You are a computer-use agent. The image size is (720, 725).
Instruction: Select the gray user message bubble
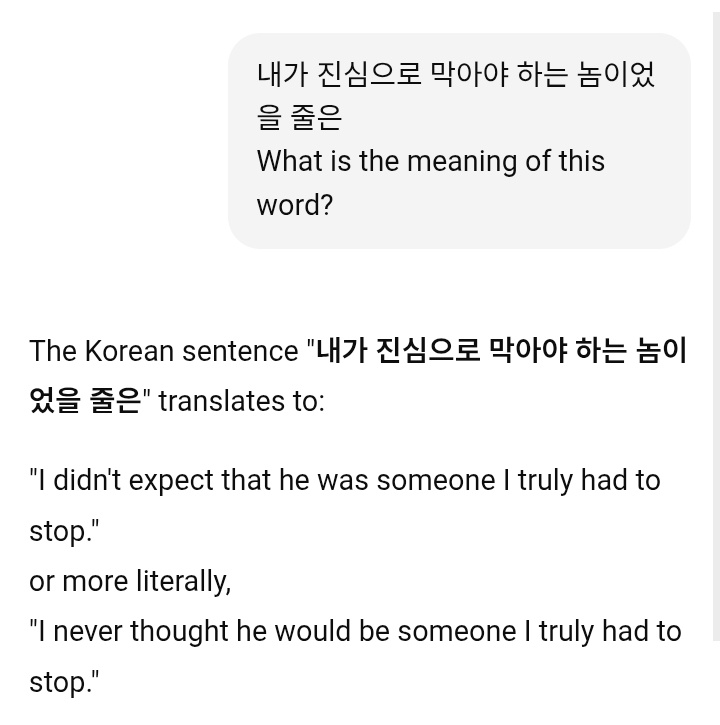pos(459,141)
